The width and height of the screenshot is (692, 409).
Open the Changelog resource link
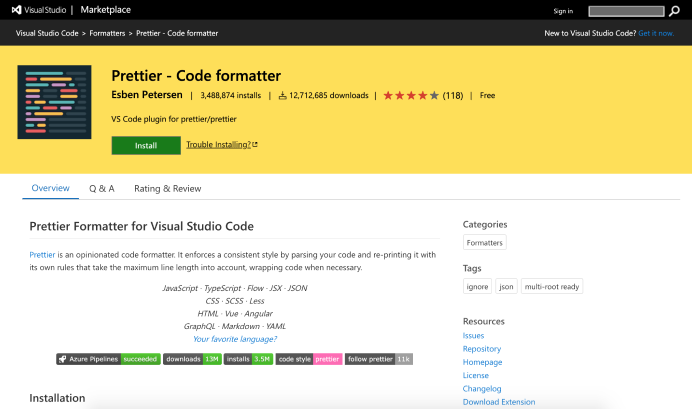click(482, 389)
